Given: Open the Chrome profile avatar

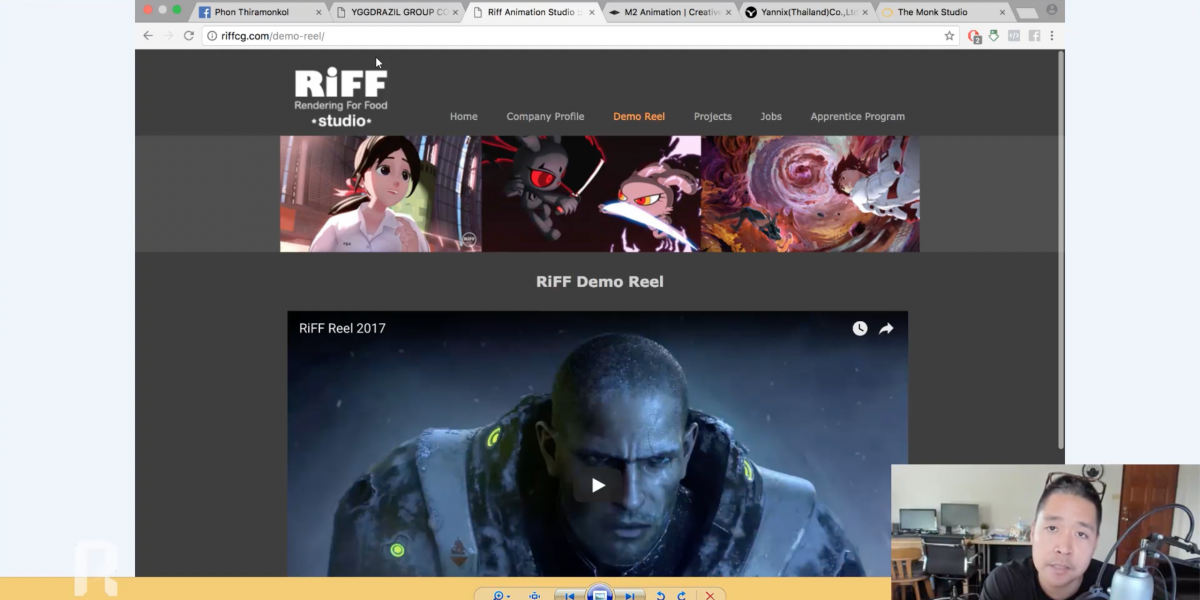Looking at the screenshot, I should [1051, 10].
